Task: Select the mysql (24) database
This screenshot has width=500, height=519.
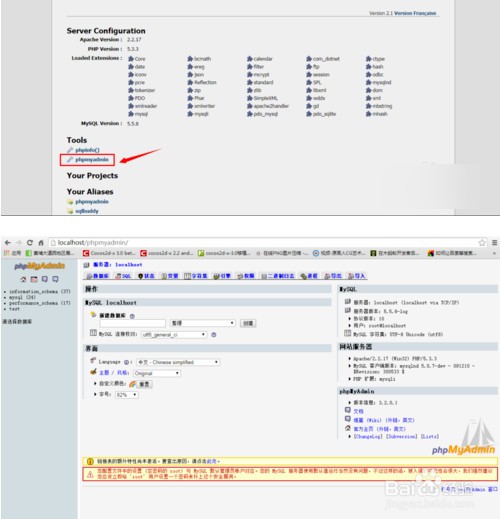Action: (22, 297)
